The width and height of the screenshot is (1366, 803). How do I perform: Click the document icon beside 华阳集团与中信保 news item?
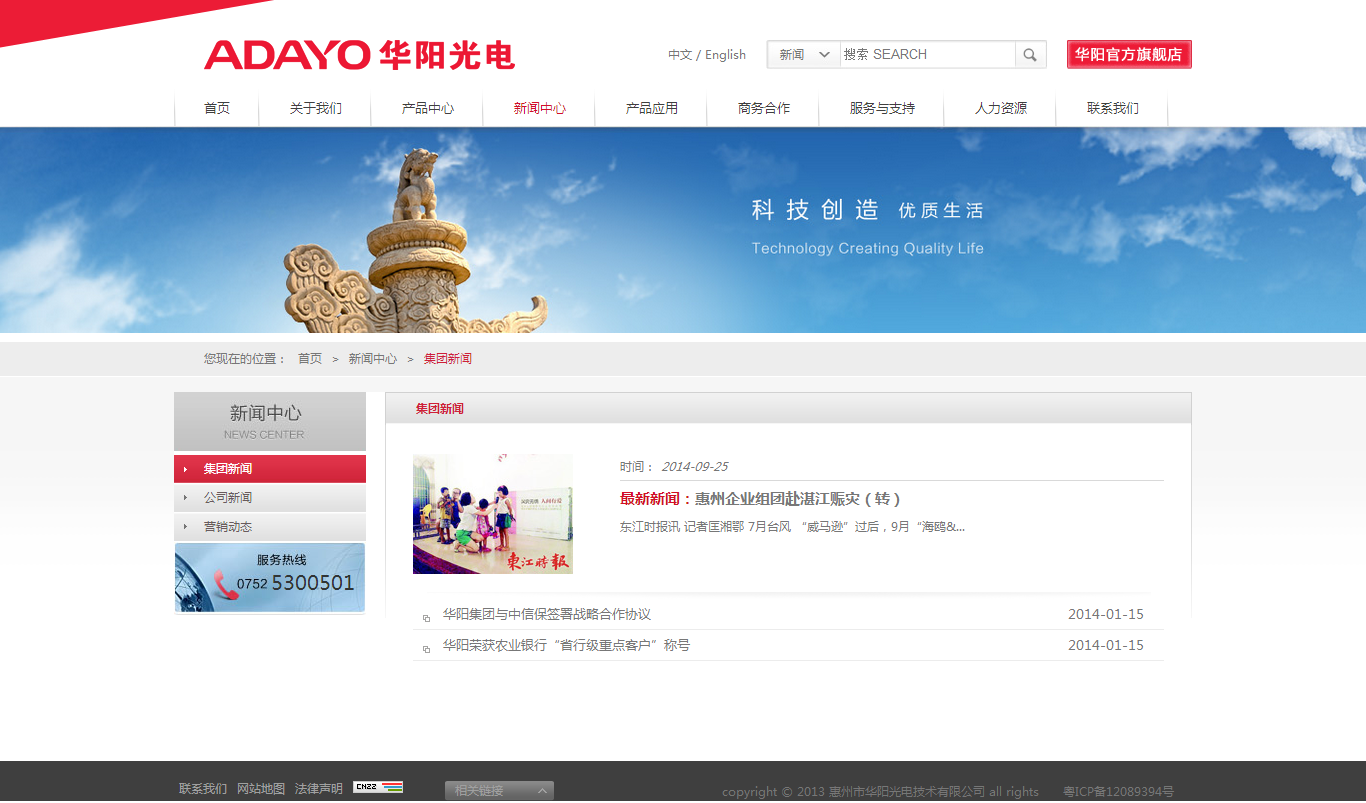[426, 618]
